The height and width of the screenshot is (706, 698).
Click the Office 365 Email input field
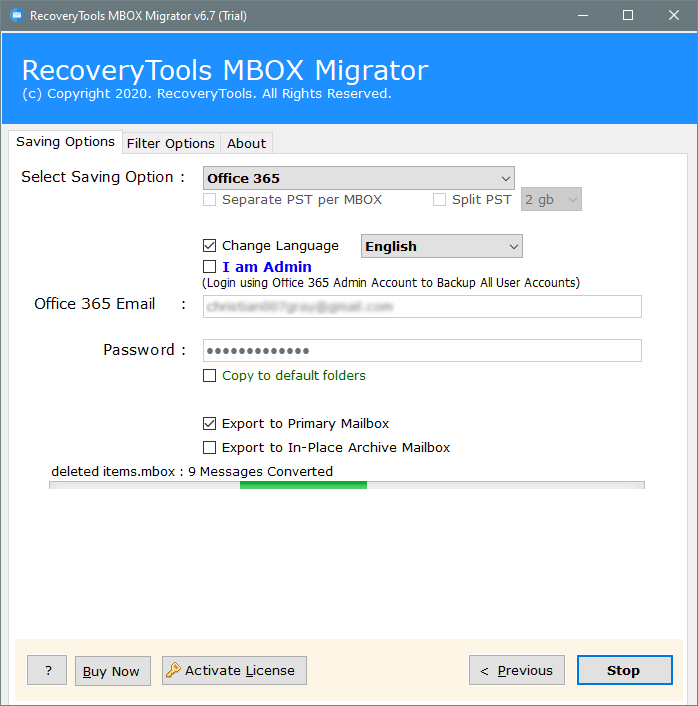pyautogui.click(x=422, y=307)
